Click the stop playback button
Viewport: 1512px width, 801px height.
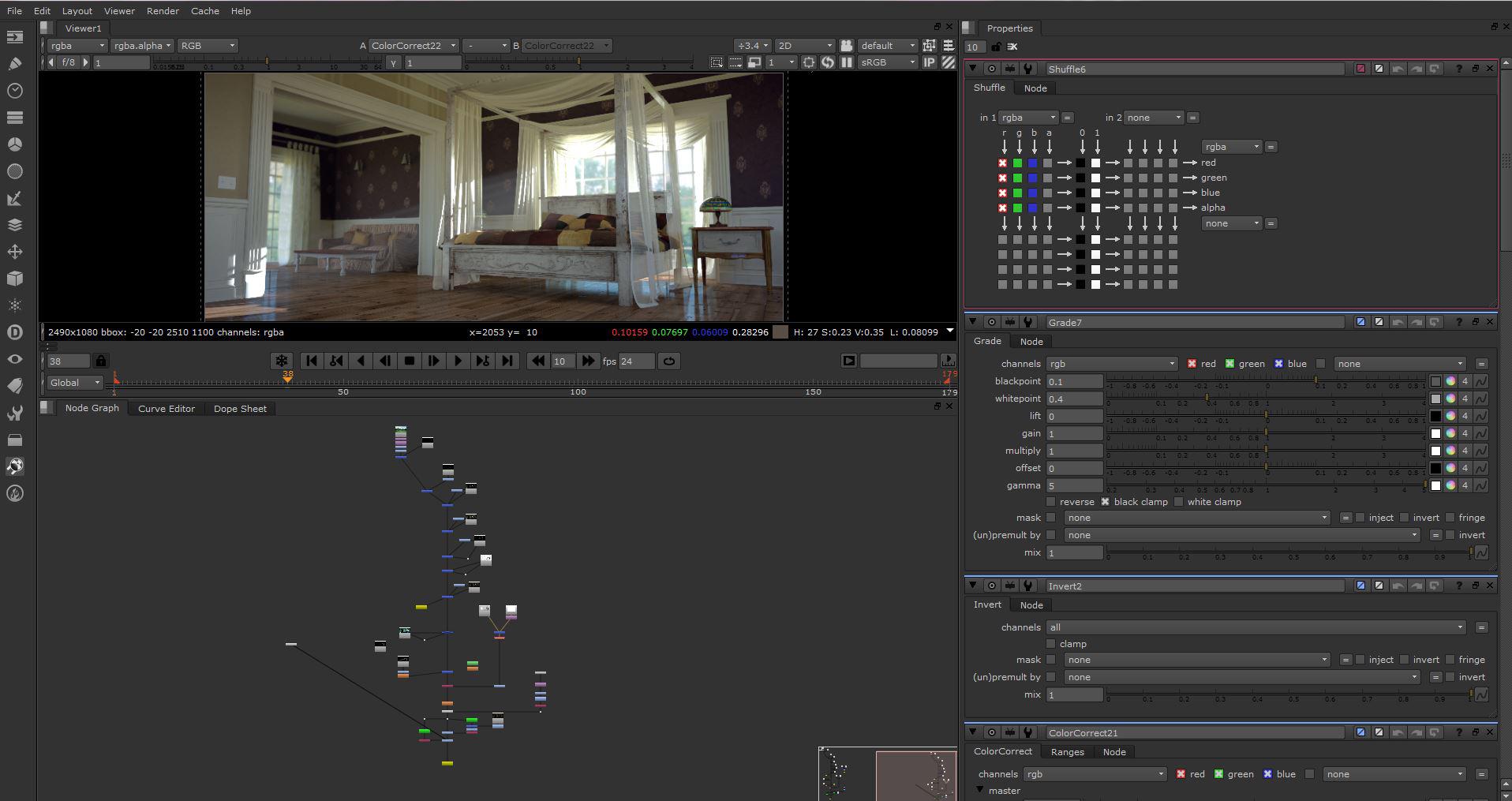tap(409, 361)
